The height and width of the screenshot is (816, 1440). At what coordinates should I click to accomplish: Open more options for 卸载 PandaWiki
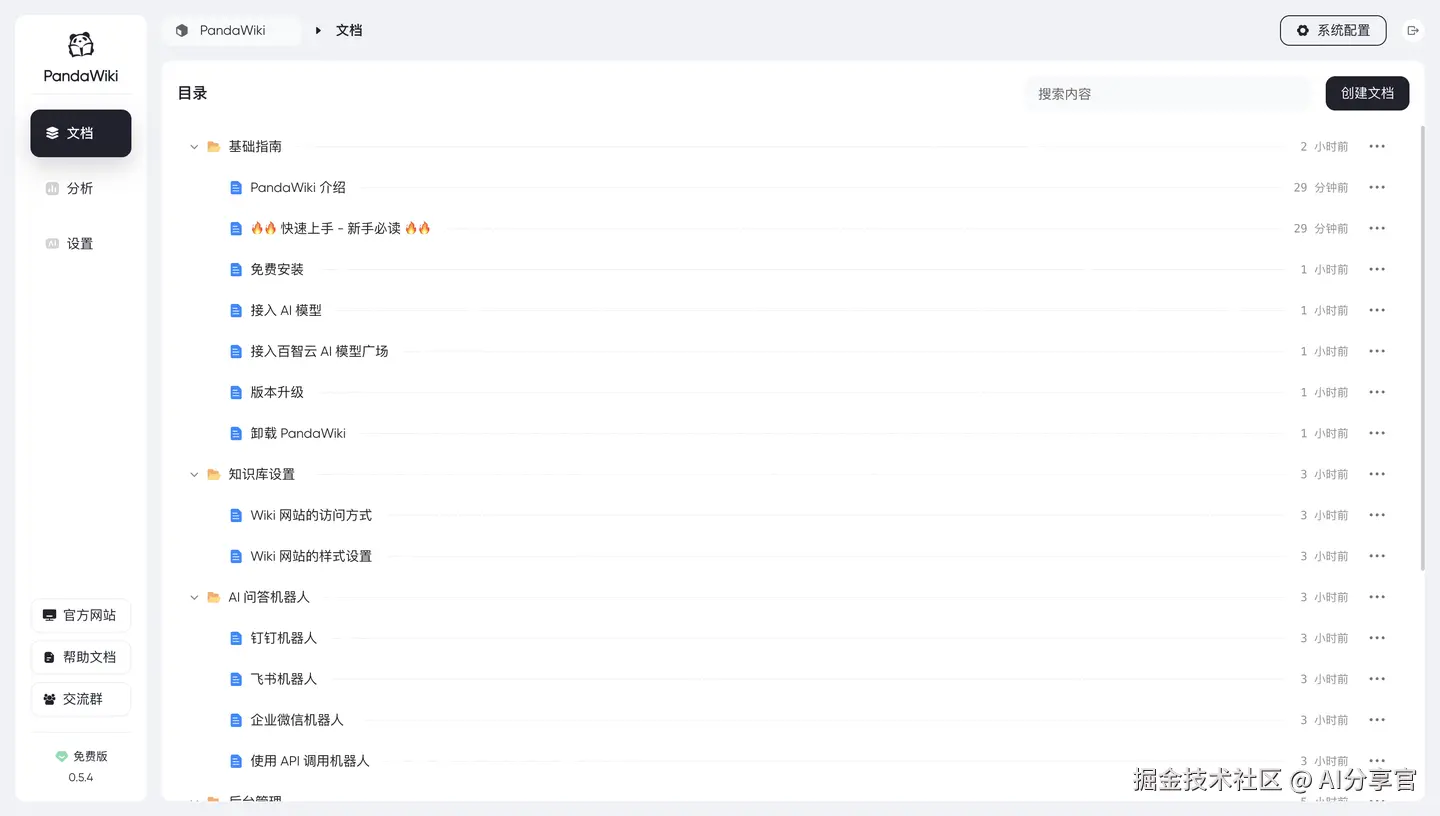(1377, 434)
